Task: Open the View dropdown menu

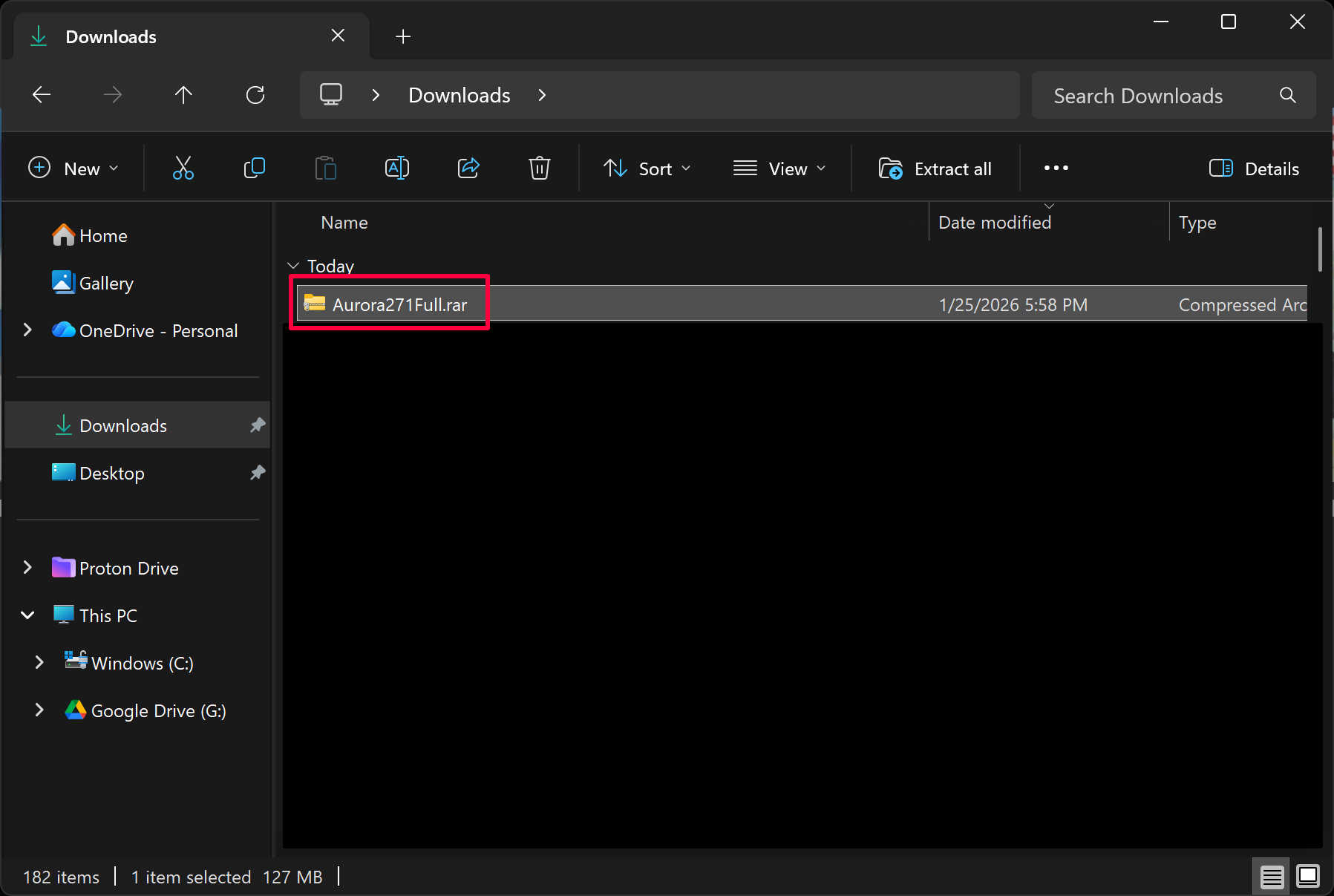Action: click(779, 169)
